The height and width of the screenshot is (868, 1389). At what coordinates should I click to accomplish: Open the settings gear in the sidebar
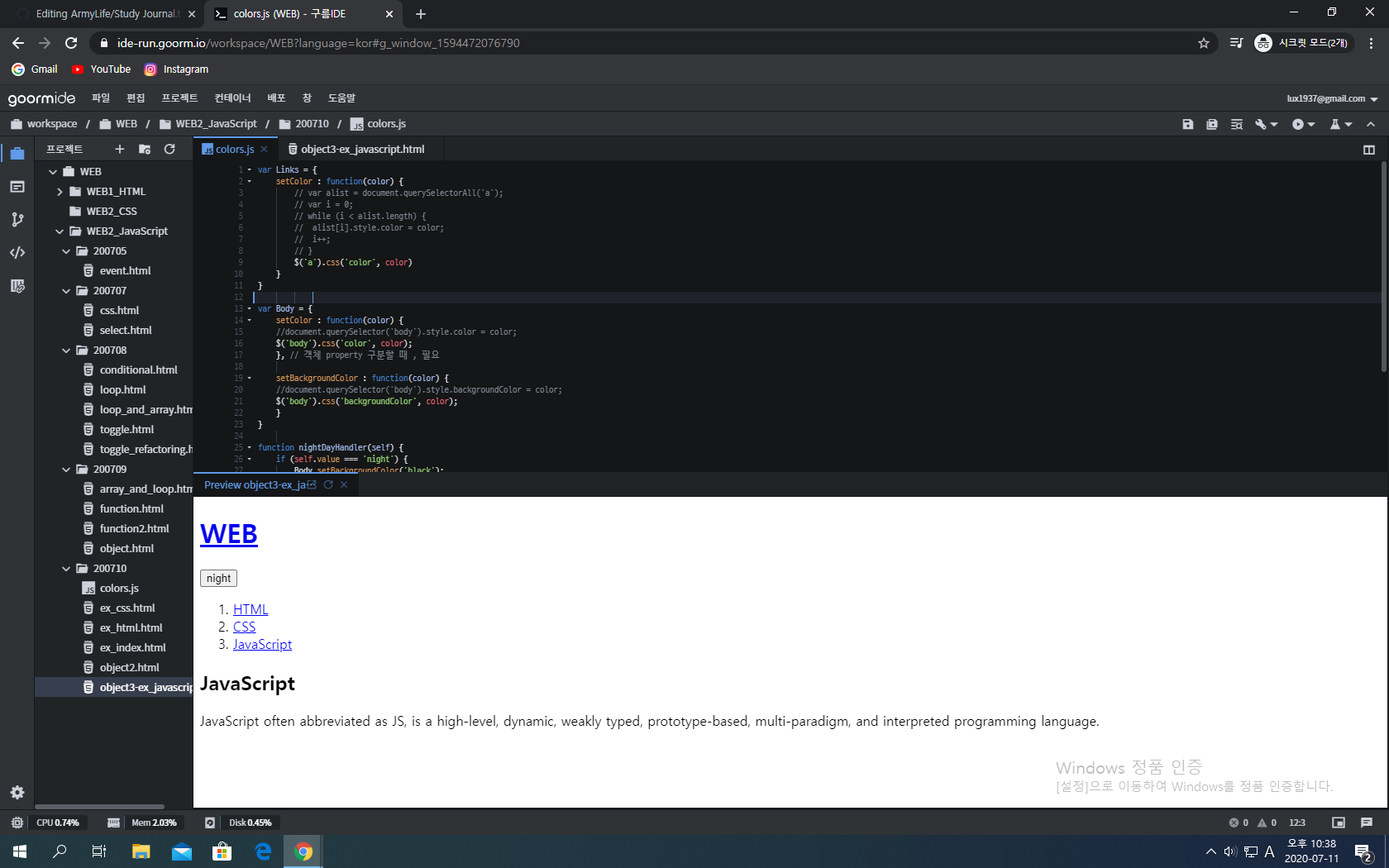click(17, 792)
